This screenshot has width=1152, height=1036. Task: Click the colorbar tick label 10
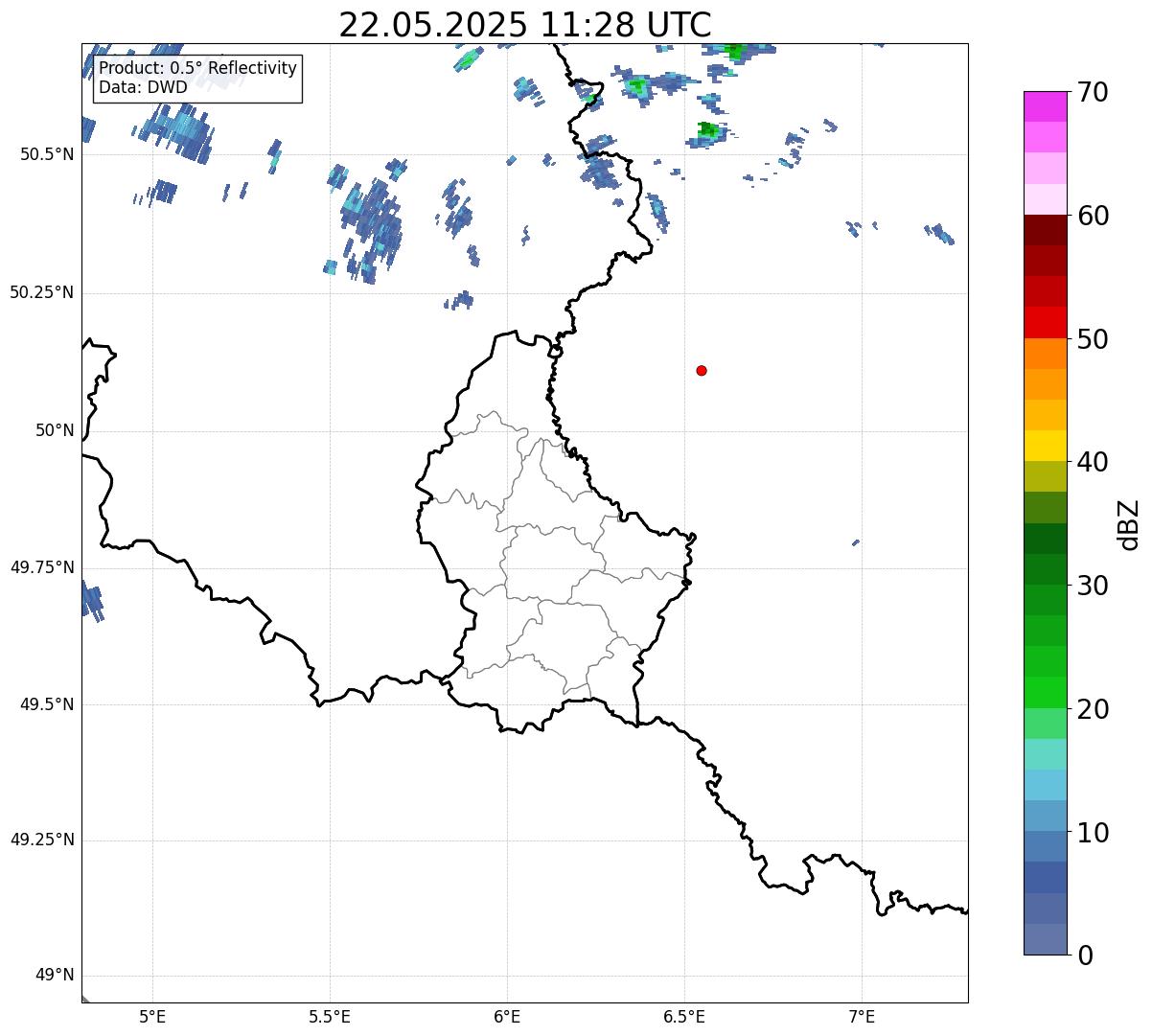pyautogui.click(x=1093, y=833)
